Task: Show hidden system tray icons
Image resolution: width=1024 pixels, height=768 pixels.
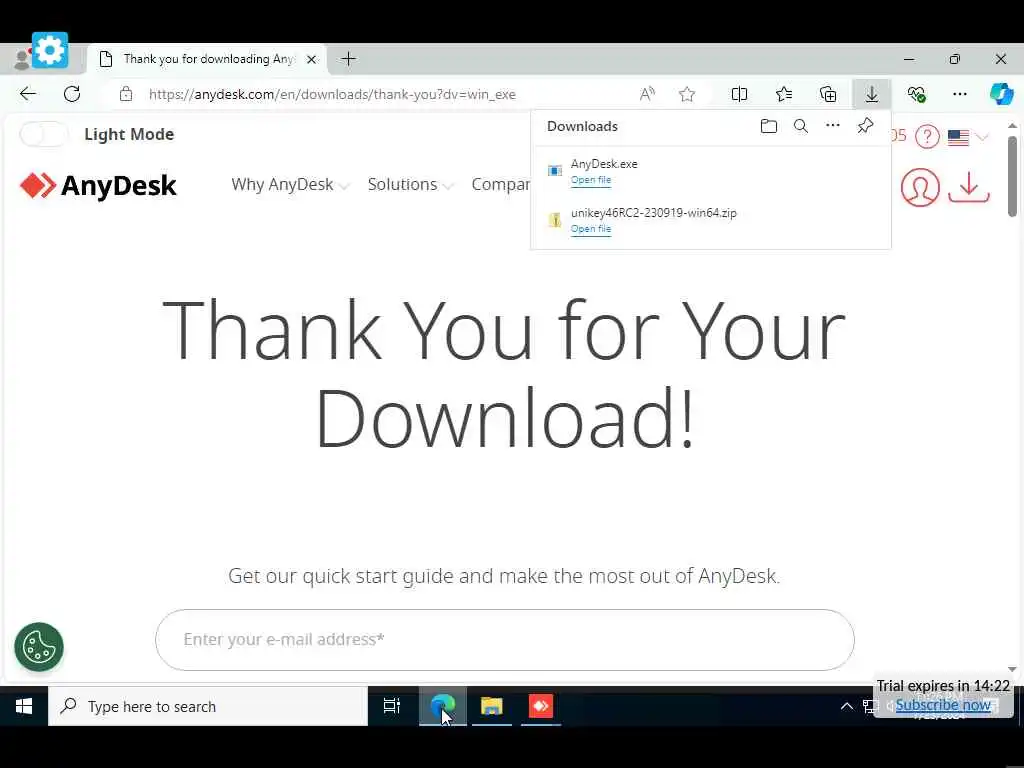Action: coord(846,706)
